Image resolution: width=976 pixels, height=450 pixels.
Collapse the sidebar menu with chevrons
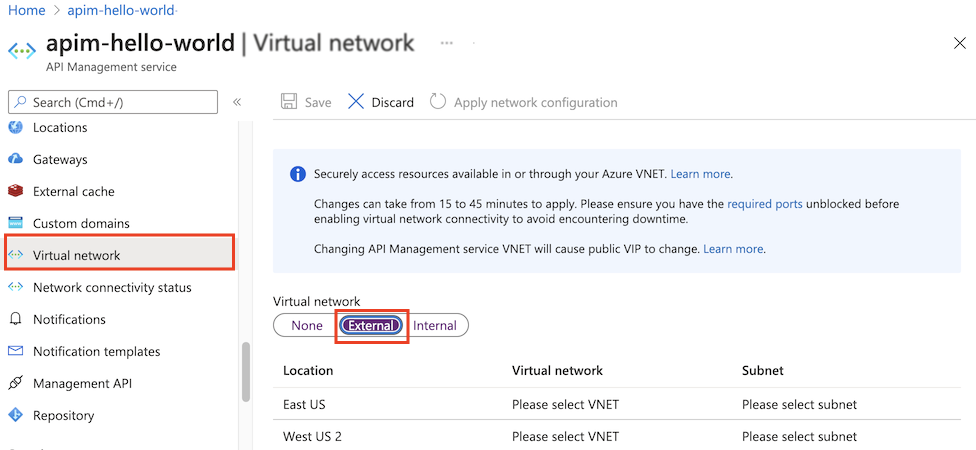237,102
